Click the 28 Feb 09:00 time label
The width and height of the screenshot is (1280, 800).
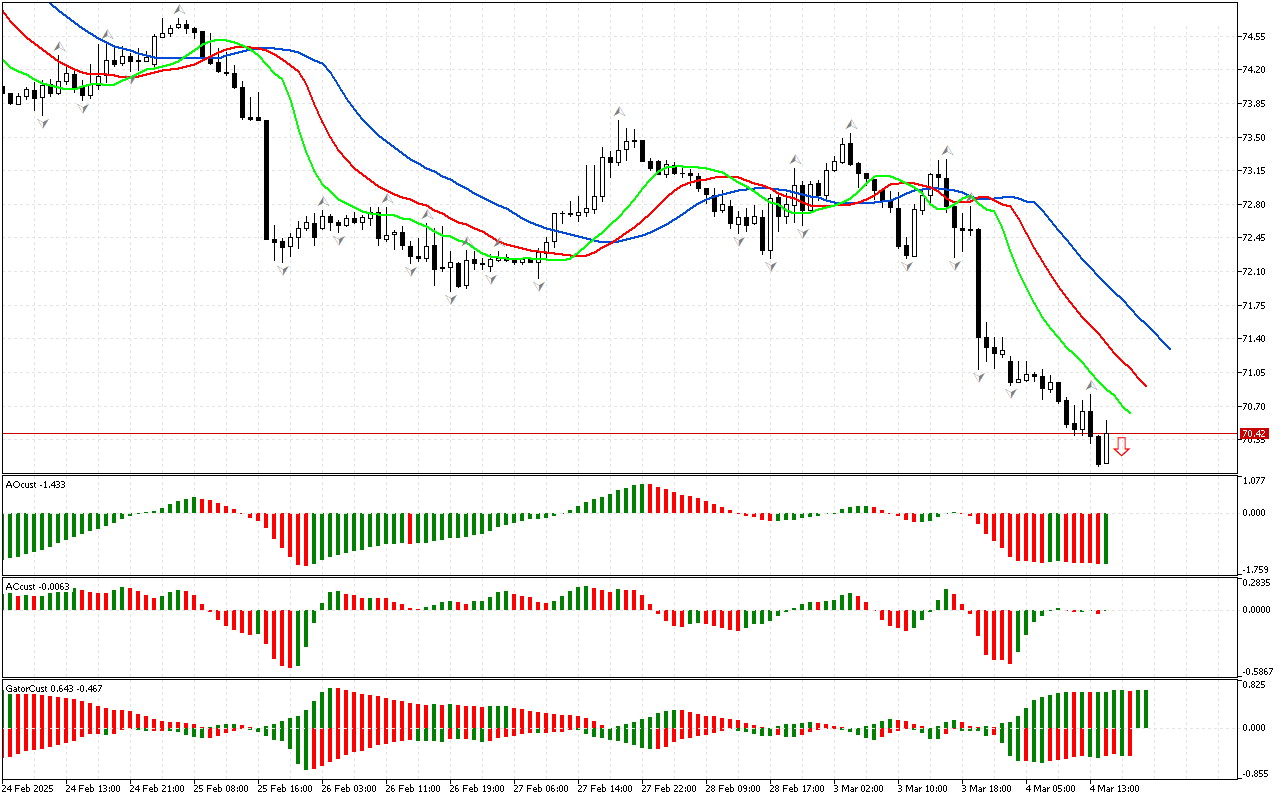(733, 788)
